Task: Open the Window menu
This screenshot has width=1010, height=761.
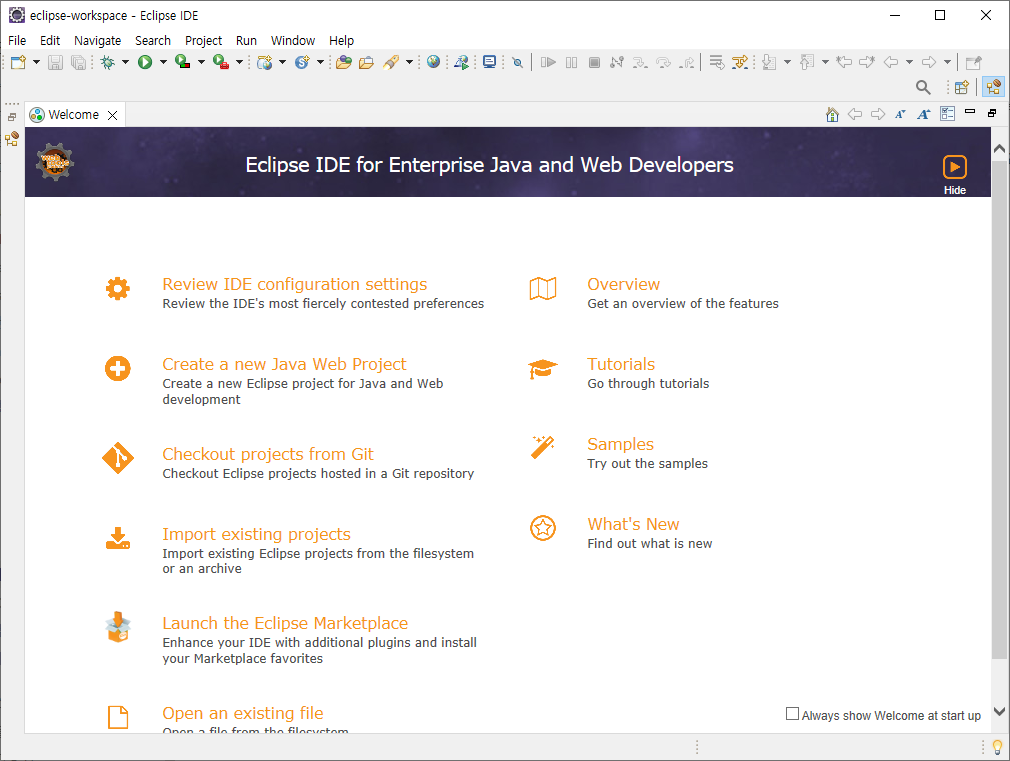Action: (x=292, y=41)
